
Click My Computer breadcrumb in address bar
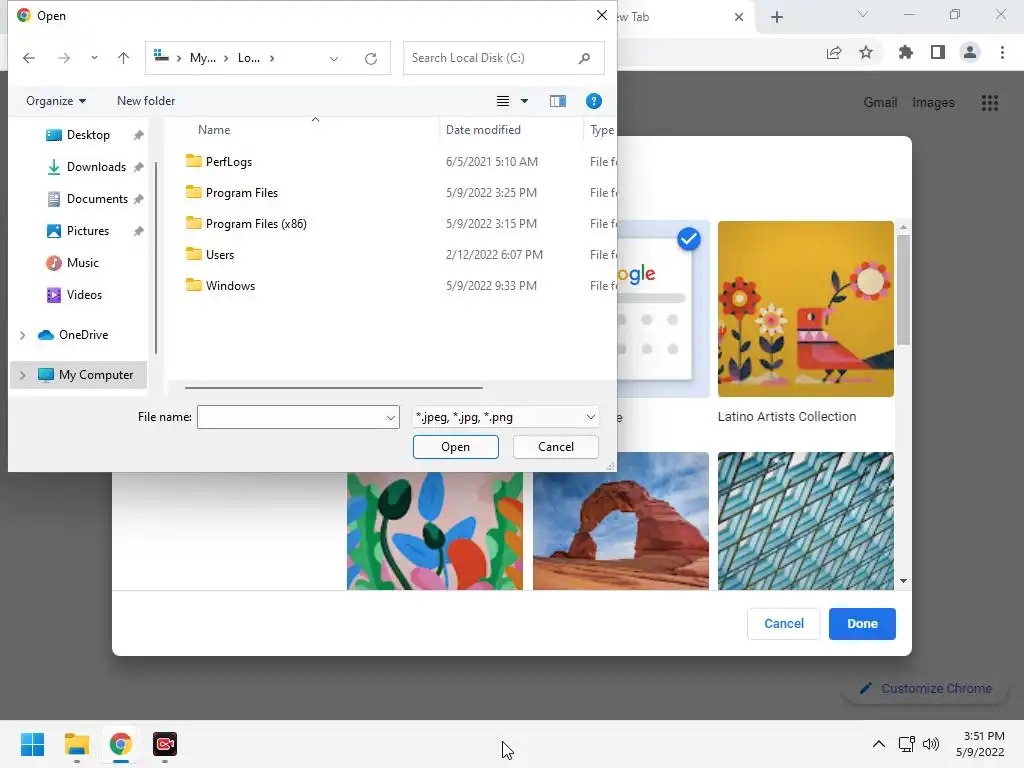tap(202, 58)
